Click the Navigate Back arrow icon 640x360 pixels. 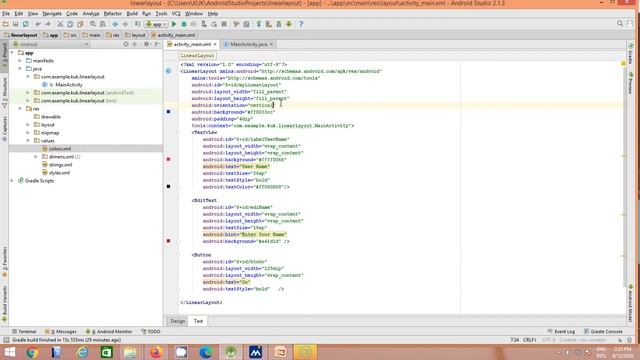[x=115, y=24]
